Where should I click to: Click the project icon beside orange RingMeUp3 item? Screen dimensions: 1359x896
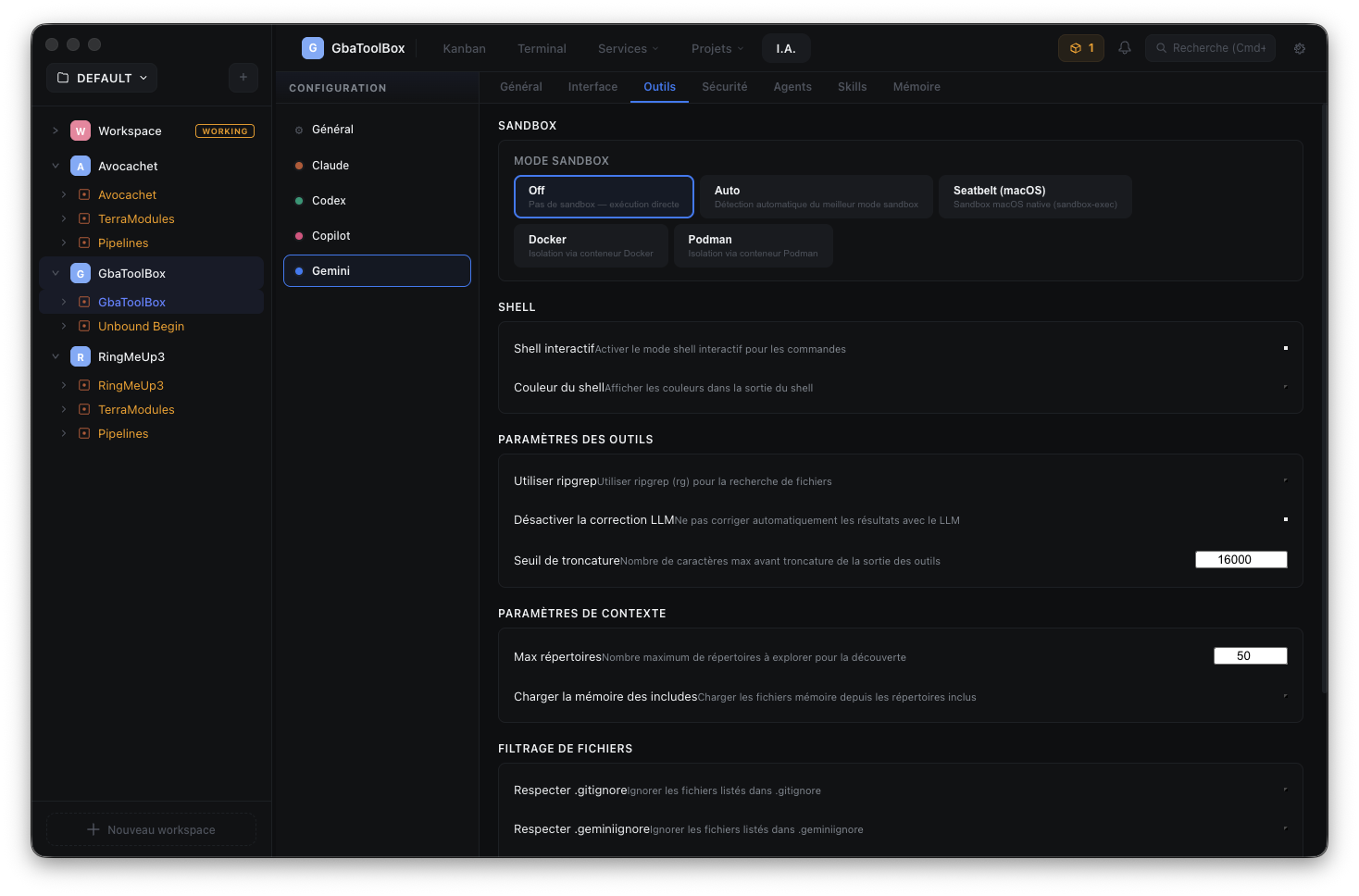tap(84, 386)
